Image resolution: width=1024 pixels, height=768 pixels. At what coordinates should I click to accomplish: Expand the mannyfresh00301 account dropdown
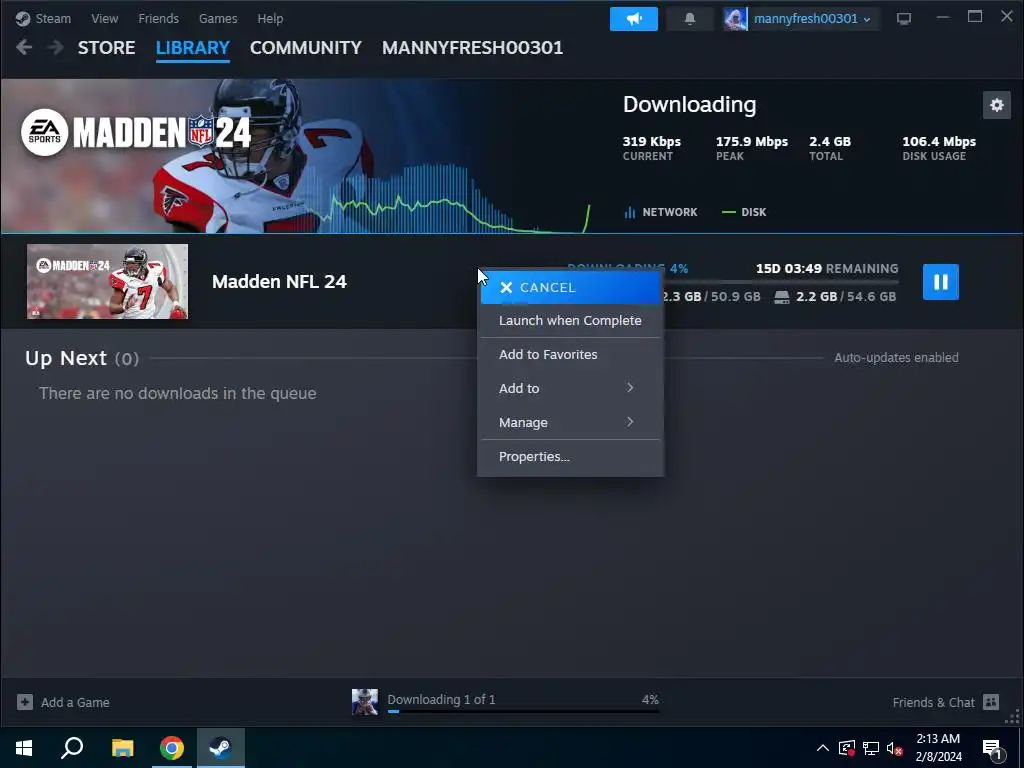point(867,20)
